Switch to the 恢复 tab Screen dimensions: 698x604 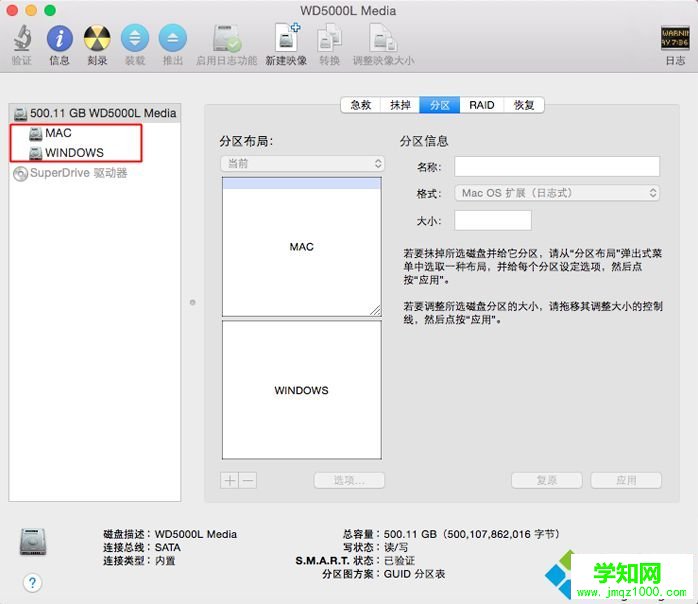click(x=524, y=105)
